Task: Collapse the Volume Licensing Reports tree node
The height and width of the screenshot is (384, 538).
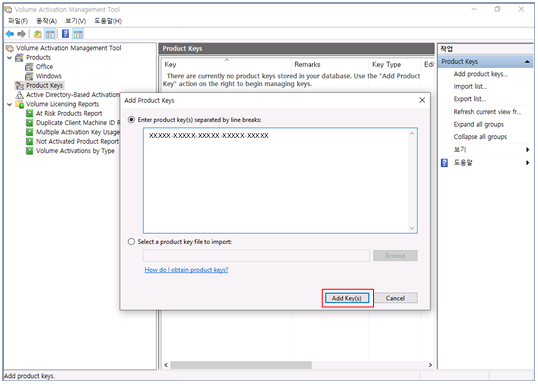Action: tap(9, 104)
